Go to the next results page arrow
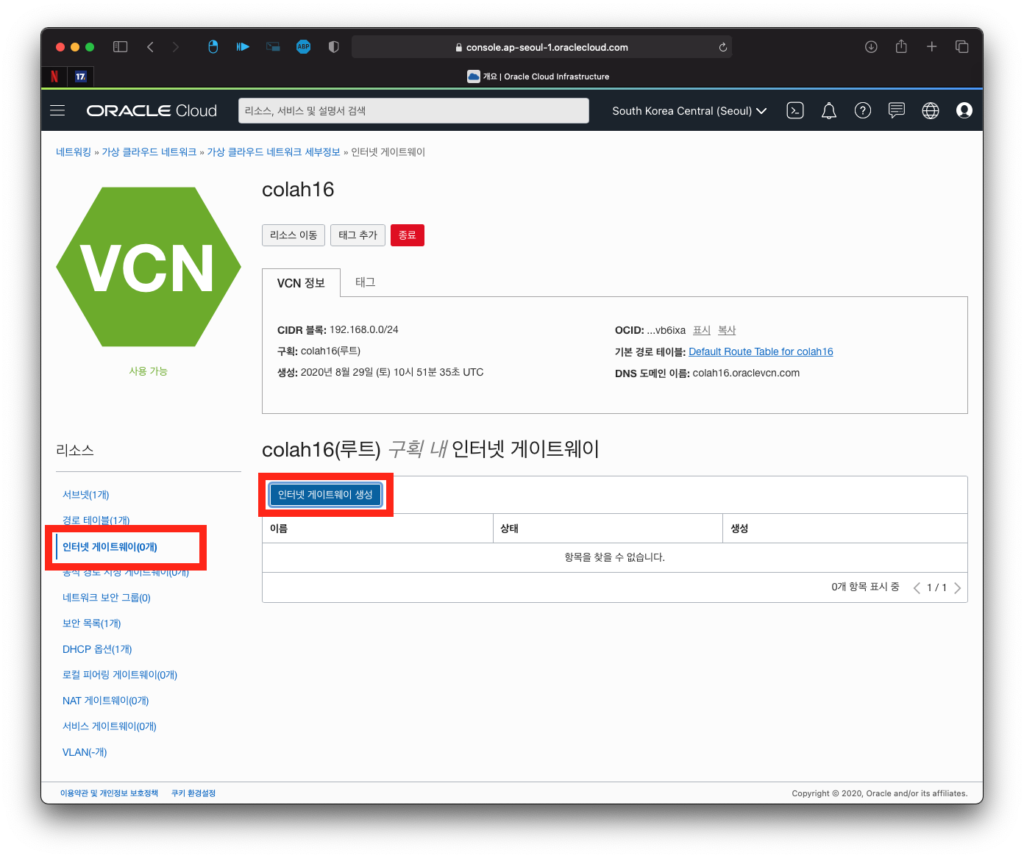This screenshot has width=1024, height=858. [x=958, y=588]
